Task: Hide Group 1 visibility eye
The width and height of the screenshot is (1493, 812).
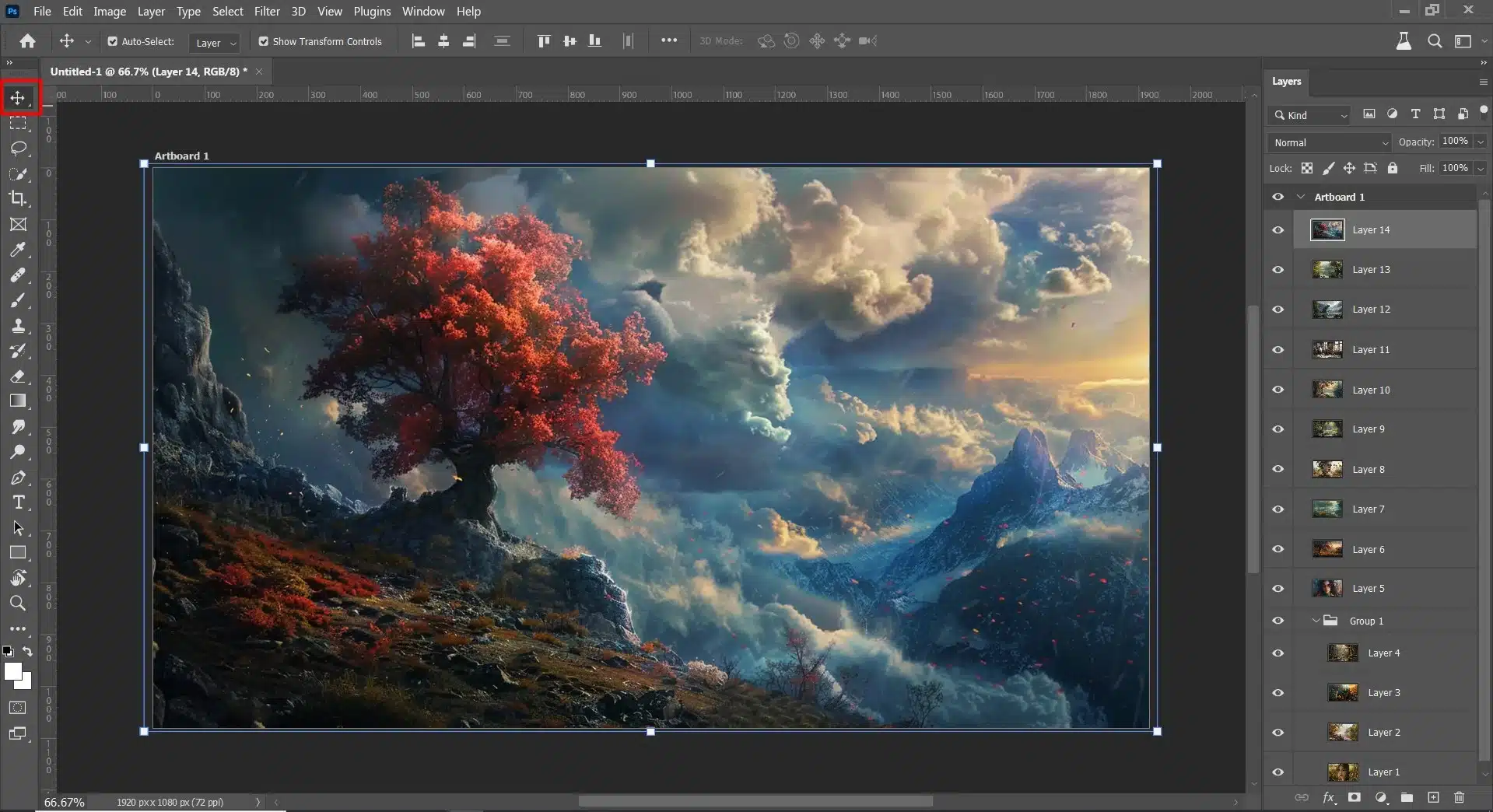Action: pyautogui.click(x=1277, y=621)
